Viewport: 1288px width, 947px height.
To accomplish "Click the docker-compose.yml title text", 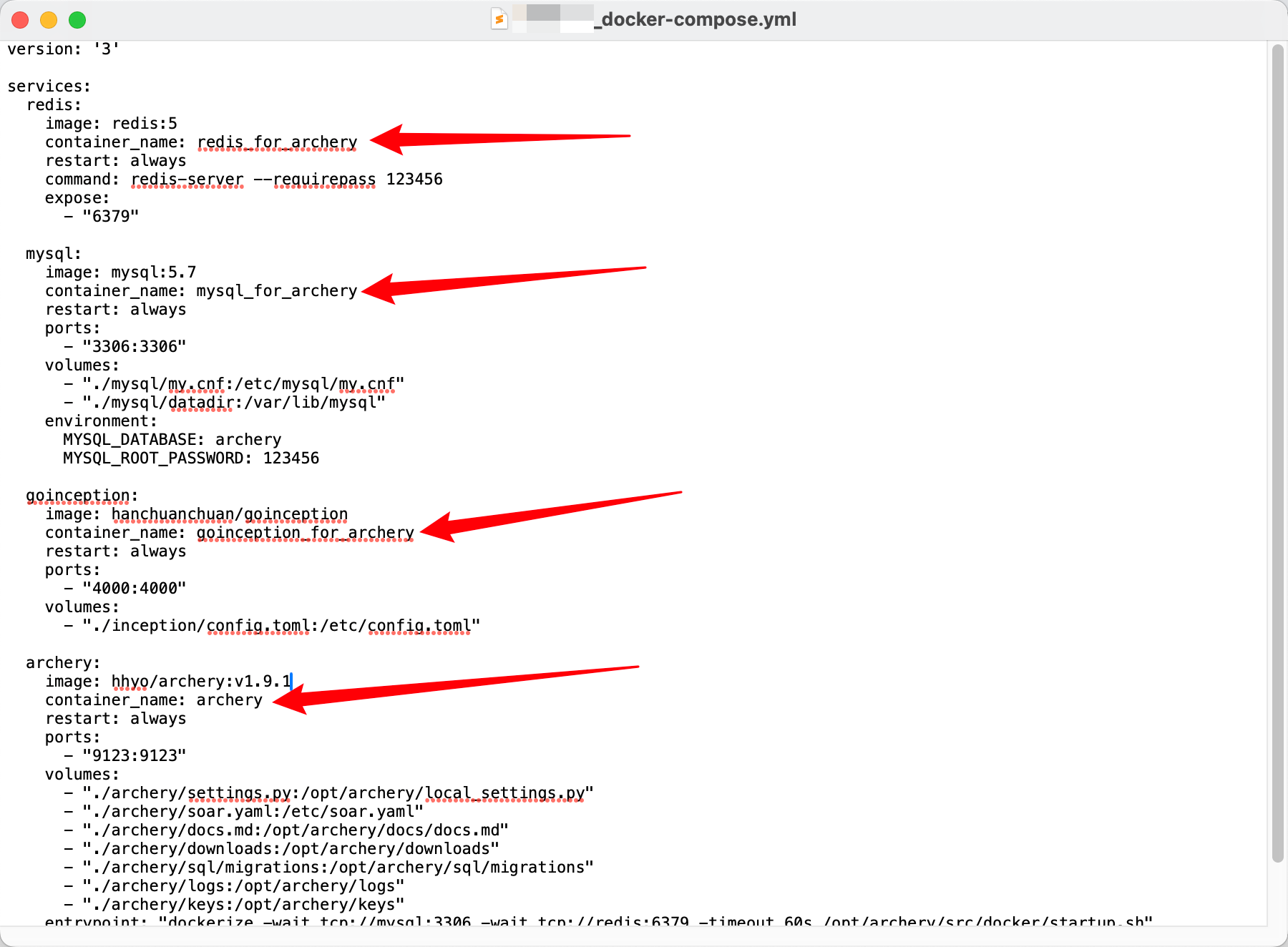I will 698,19.
